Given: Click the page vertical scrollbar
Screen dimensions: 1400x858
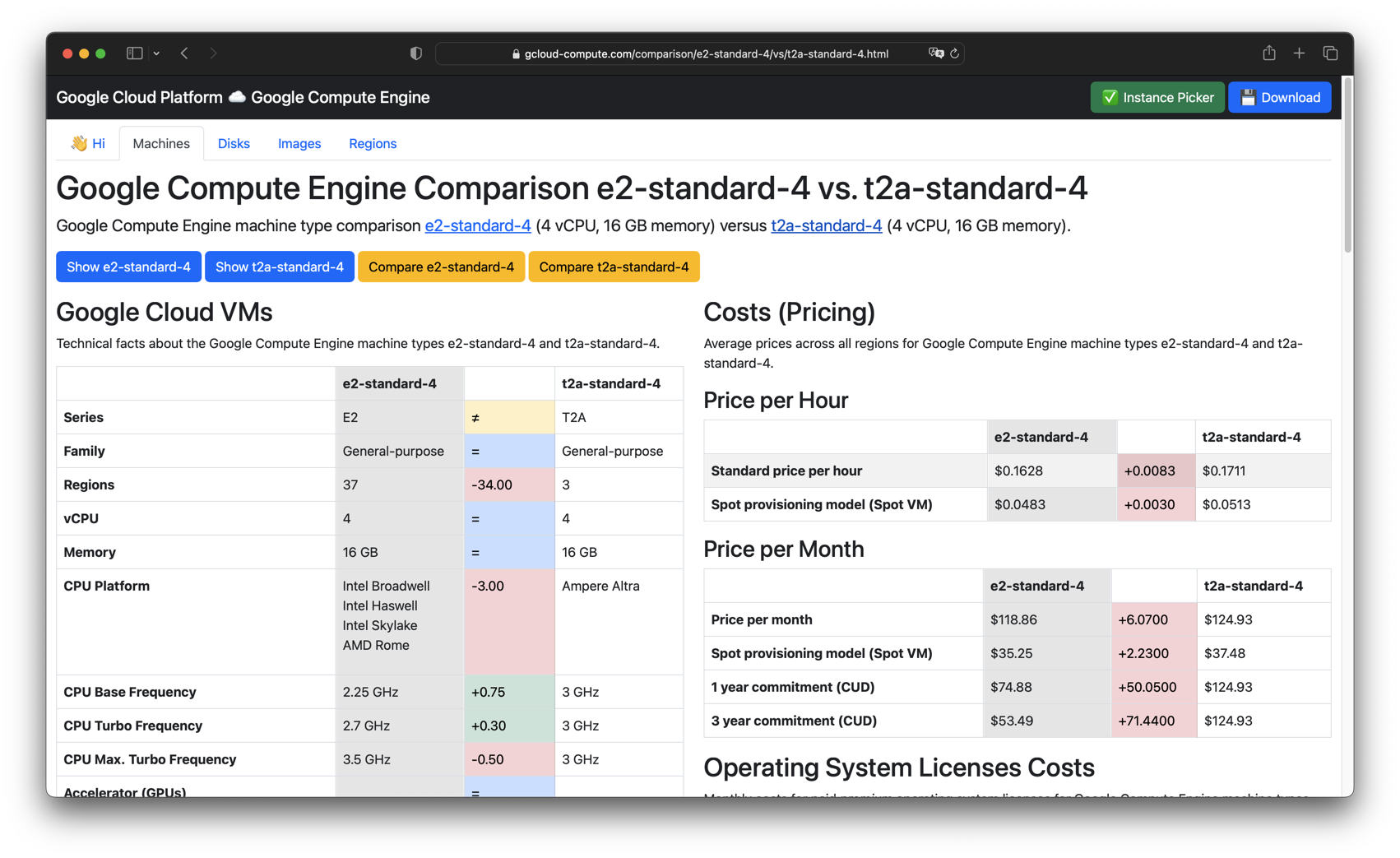Looking at the screenshot, I should (x=1347, y=166).
